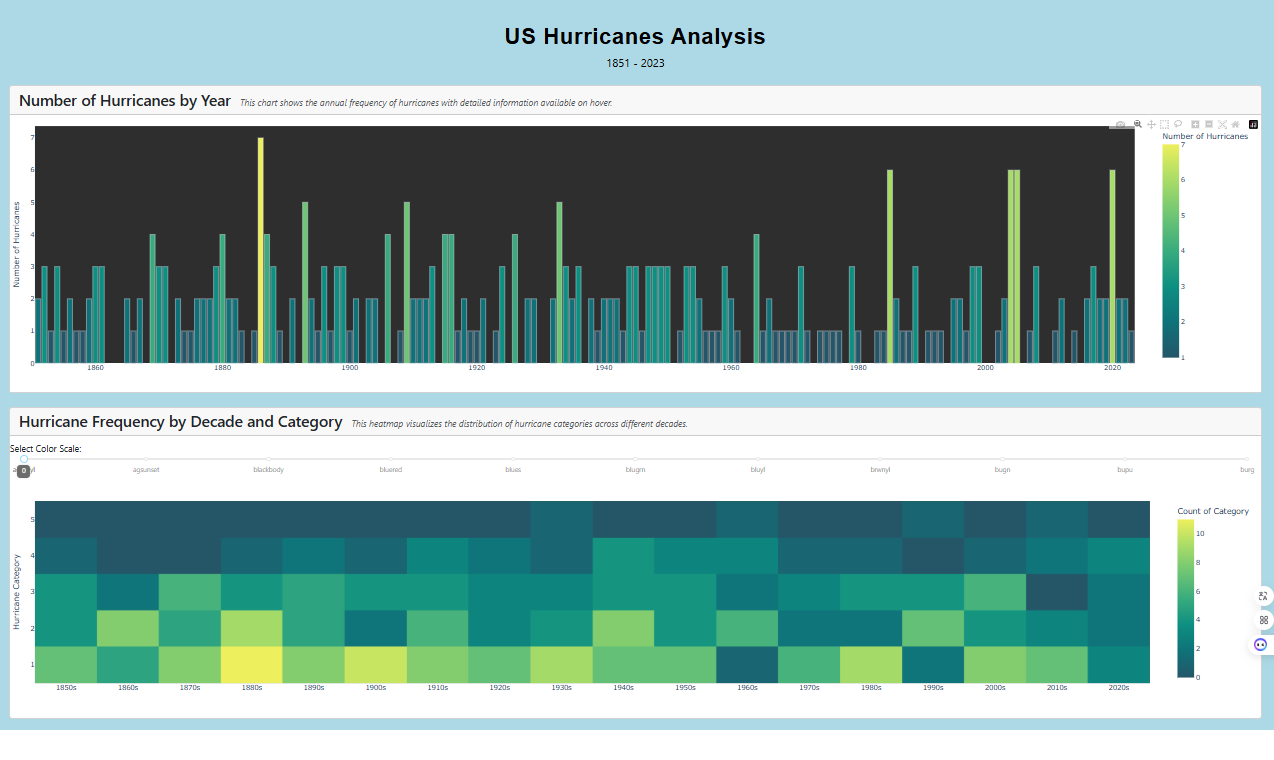
Task: Activate the Lasso Select tool
Action: (x=1178, y=124)
